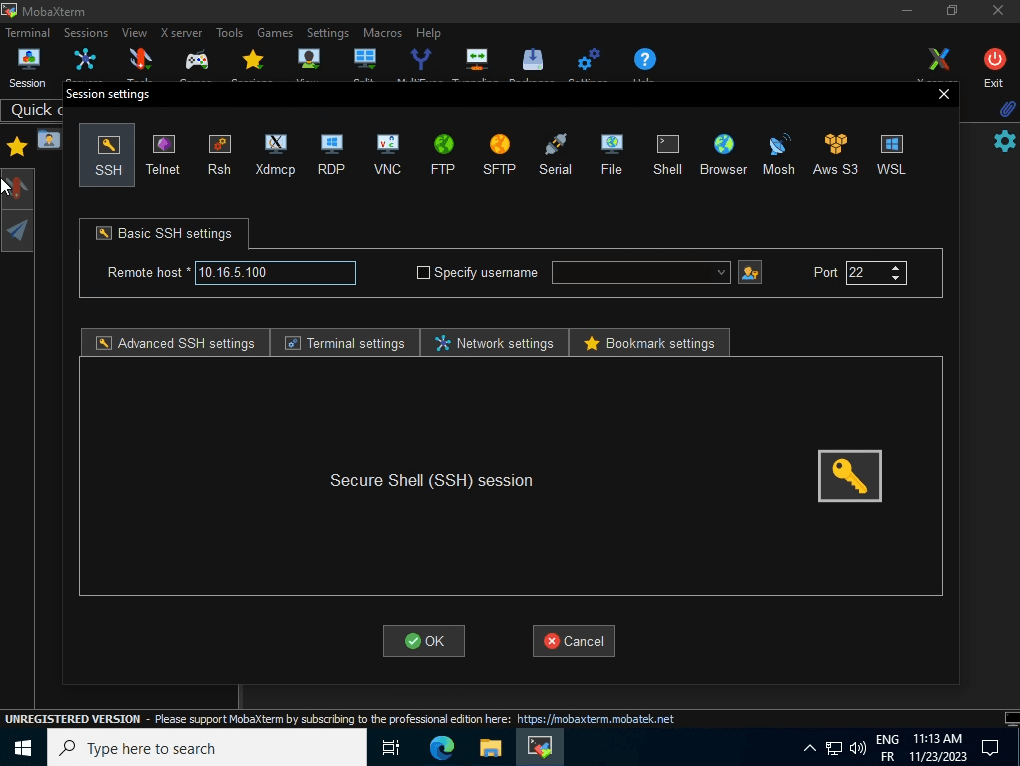This screenshot has height=766, width=1020.
Task: Open the Network settings tab
Action: pyautogui.click(x=494, y=343)
